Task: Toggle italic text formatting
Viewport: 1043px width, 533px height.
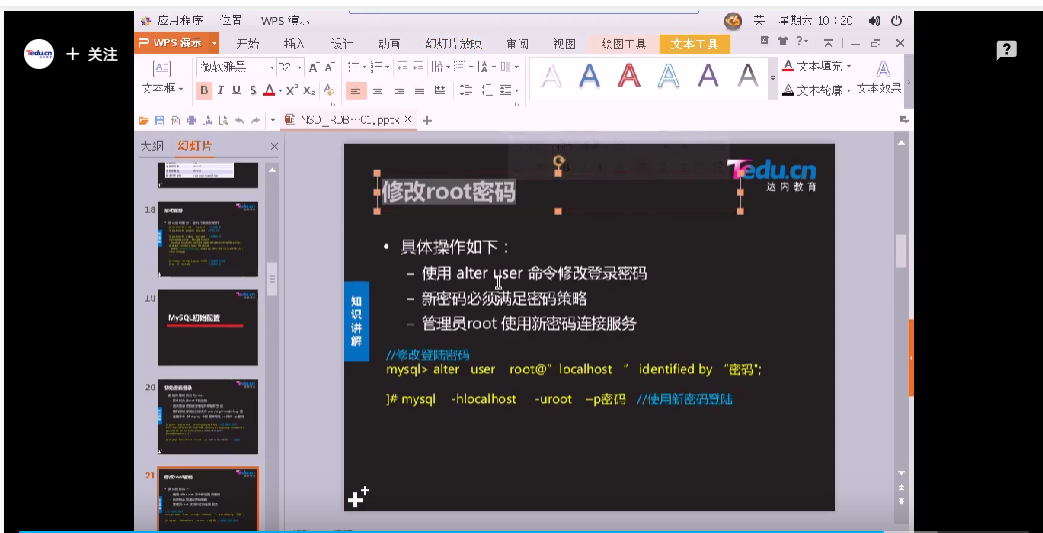Action: click(221, 90)
